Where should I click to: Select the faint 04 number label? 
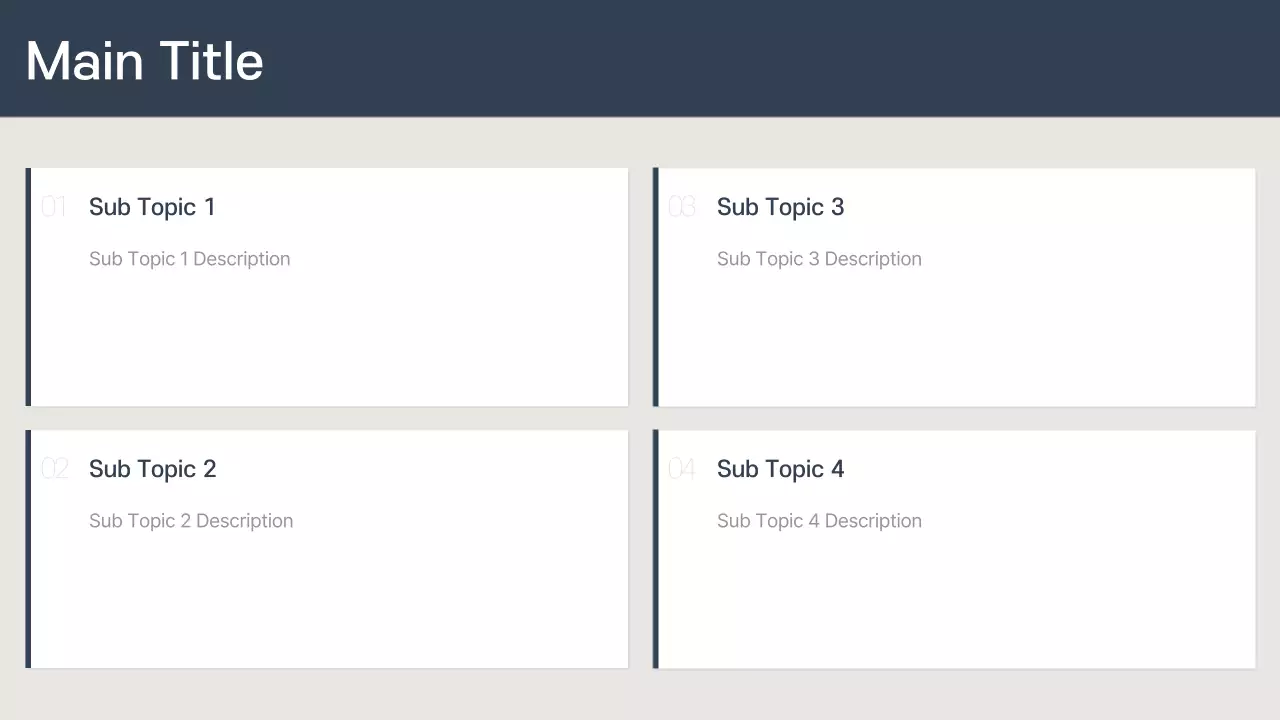click(x=681, y=469)
